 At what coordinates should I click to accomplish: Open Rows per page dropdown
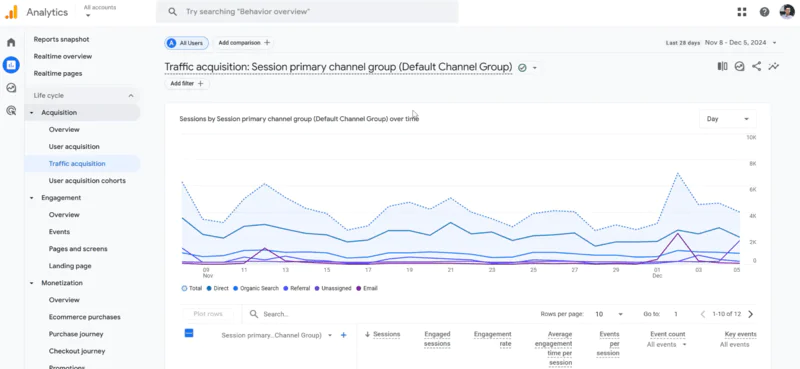click(609, 314)
